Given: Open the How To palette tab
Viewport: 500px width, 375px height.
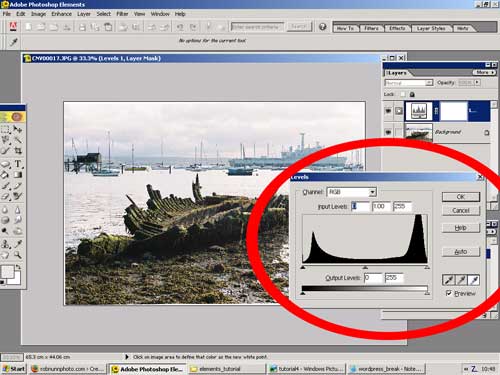Looking at the screenshot, I should (x=345, y=28).
